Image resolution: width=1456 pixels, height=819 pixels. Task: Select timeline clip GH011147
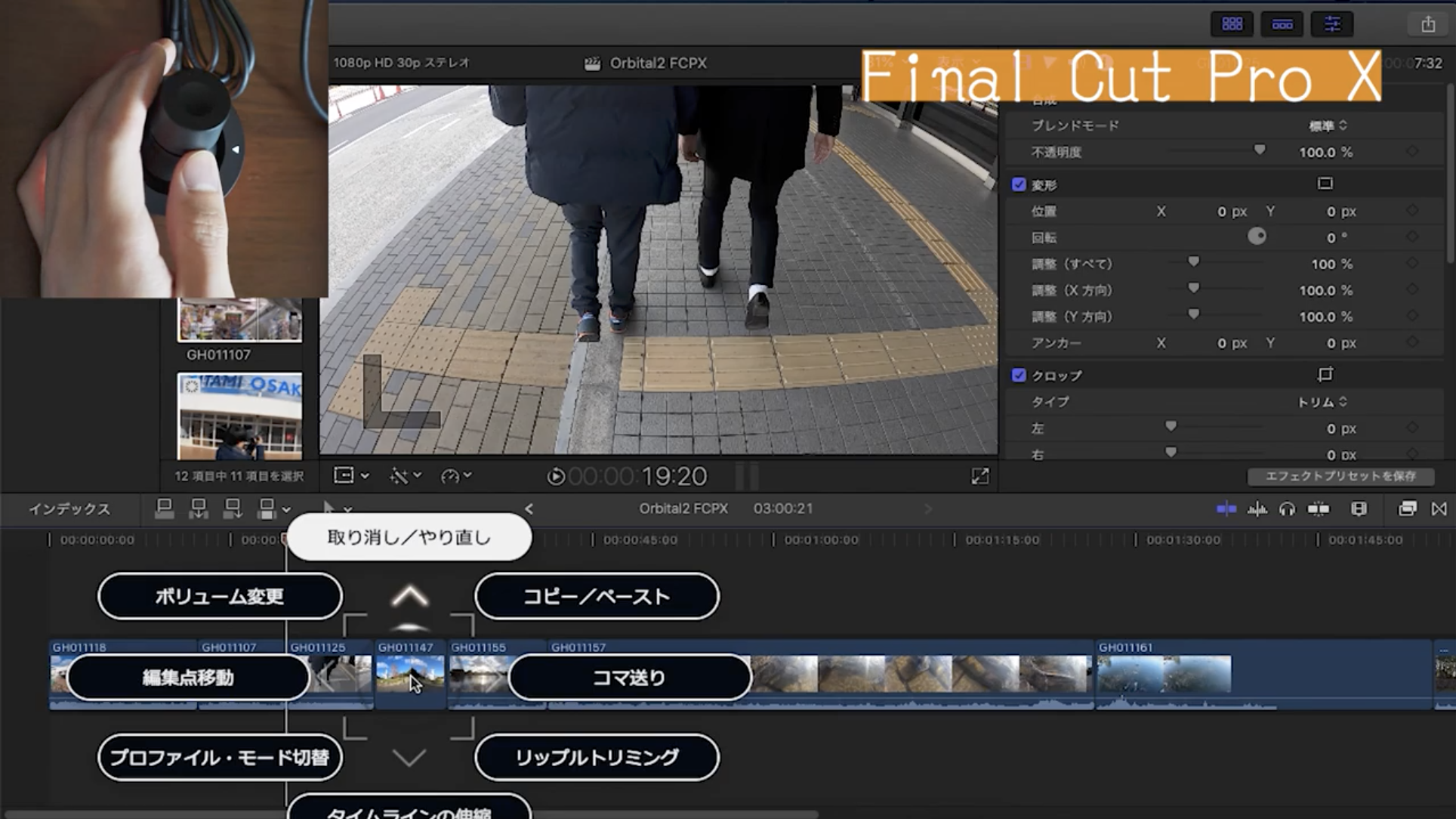(x=411, y=675)
